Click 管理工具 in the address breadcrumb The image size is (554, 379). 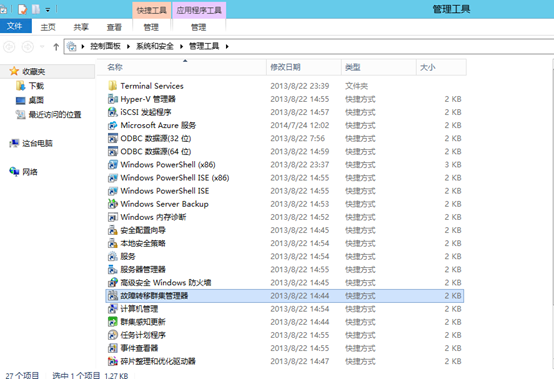(204, 46)
